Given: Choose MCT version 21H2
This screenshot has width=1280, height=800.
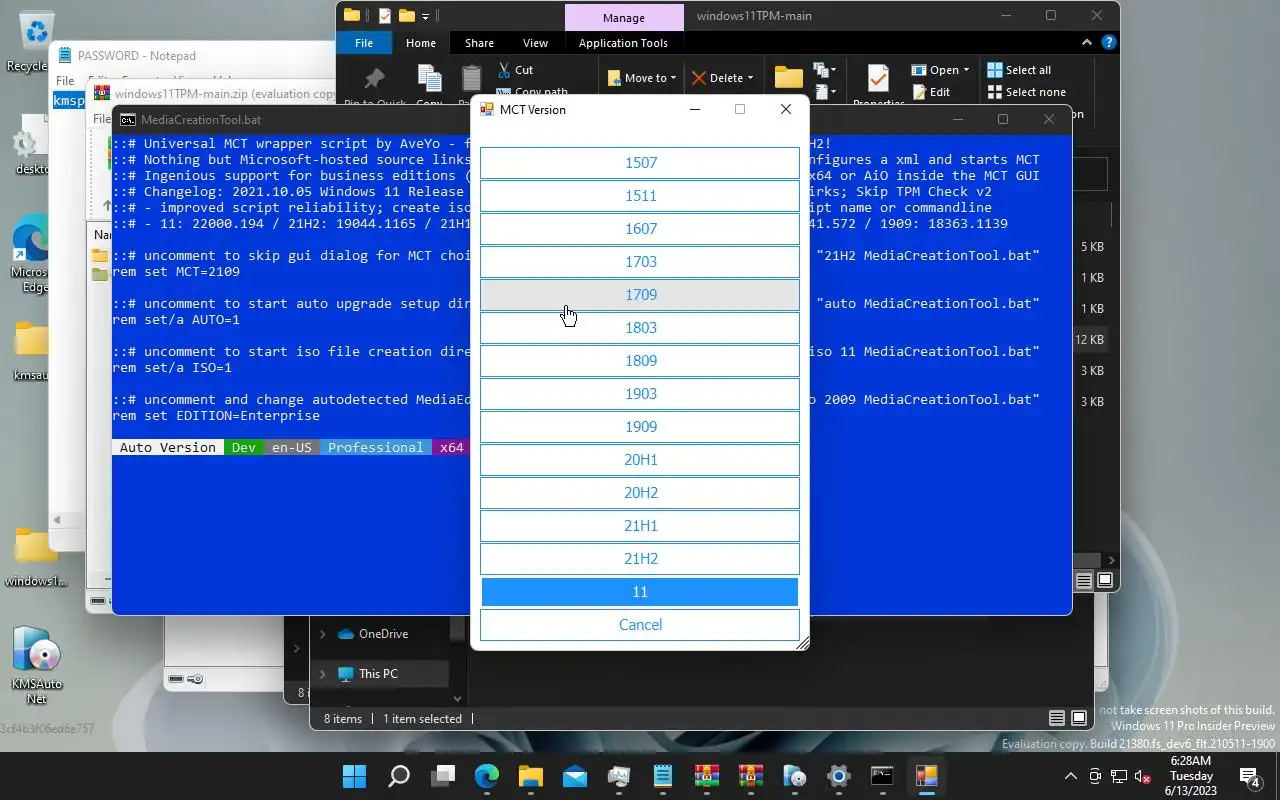Looking at the screenshot, I should [640, 559].
